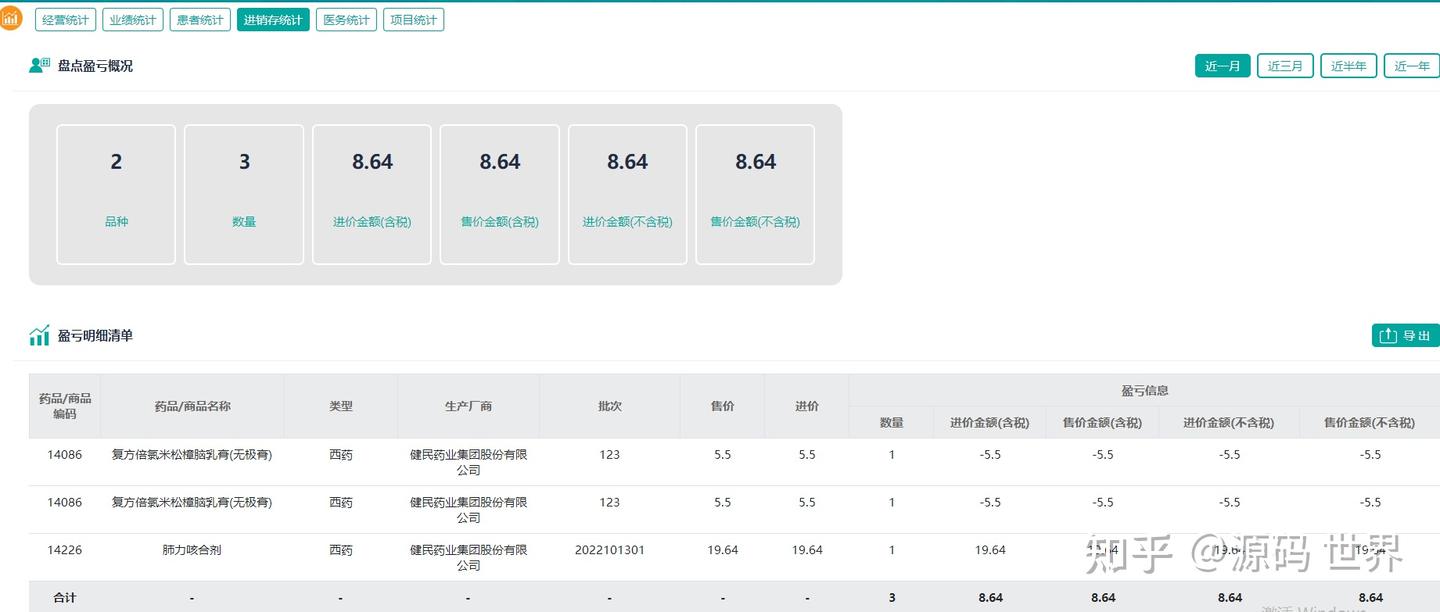
Task: Open the 医务统计 tab
Action: [x=346, y=18]
